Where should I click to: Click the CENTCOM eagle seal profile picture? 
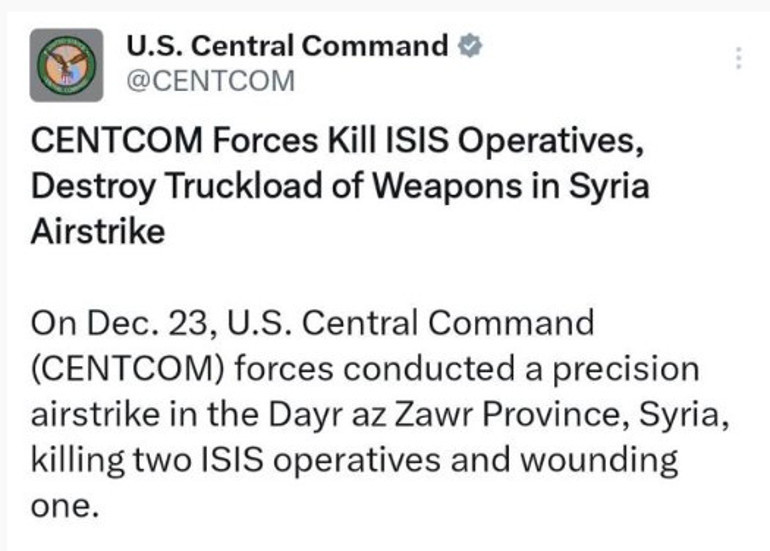(66, 65)
